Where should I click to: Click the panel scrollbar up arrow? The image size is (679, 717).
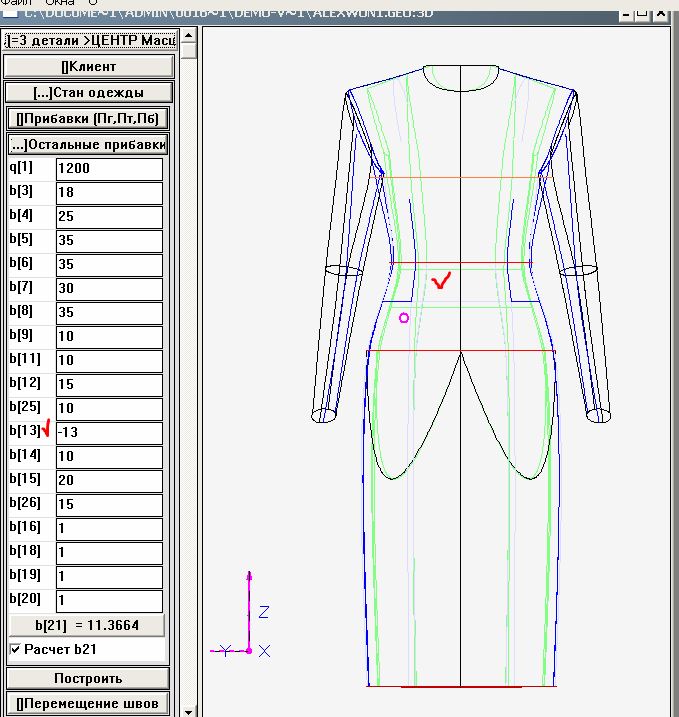pyautogui.click(x=188, y=35)
